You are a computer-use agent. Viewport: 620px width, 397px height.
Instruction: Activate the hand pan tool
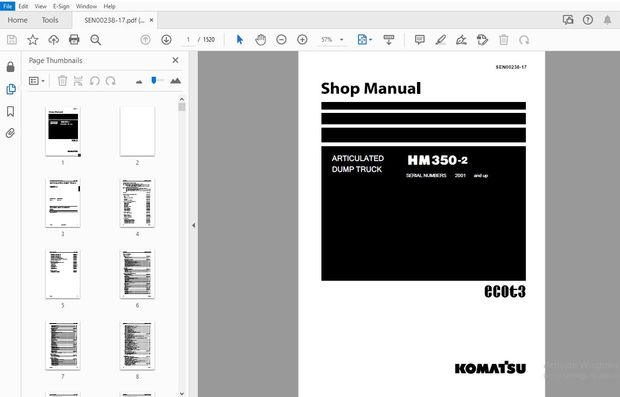click(261, 40)
